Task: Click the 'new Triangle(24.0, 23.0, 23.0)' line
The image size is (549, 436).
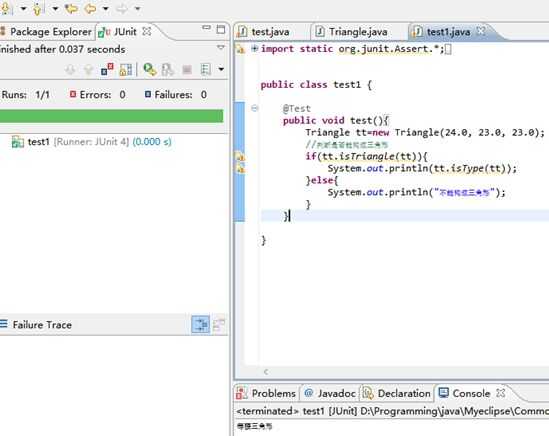Action: pyautogui.click(x=425, y=133)
